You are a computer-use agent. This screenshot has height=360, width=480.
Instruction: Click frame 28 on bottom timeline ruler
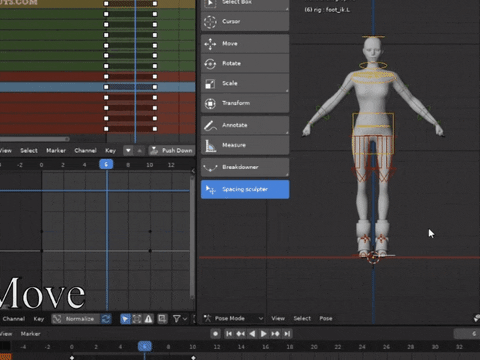pos(411,347)
